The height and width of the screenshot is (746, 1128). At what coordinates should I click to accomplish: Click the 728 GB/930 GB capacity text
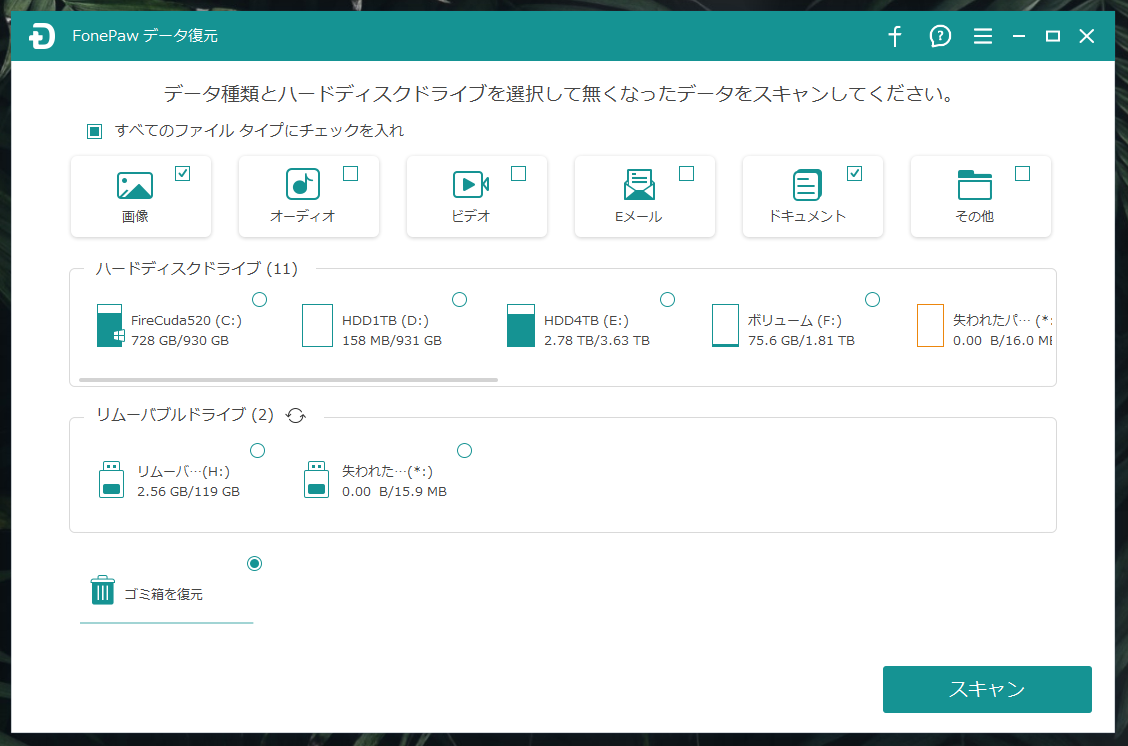(x=180, y=340)
